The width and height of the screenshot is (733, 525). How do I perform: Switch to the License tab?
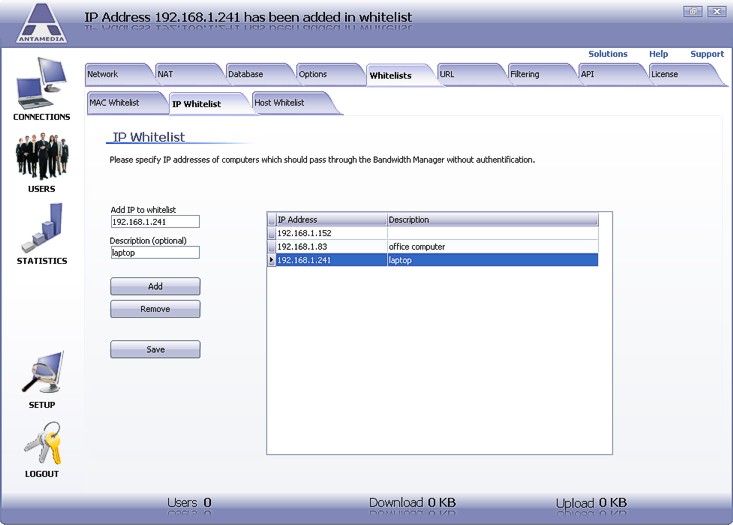(x=685, y=74)
